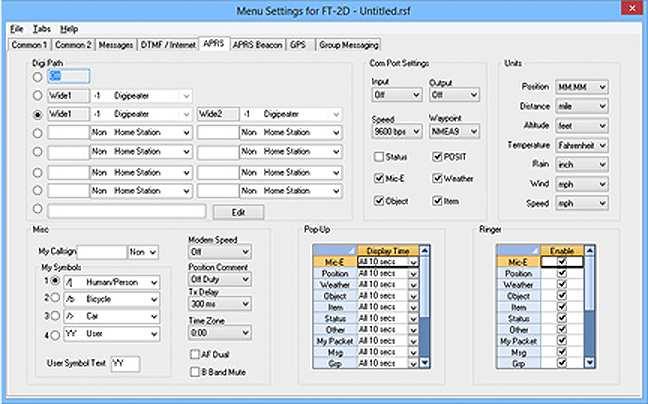
Task: Click the User Symbol Text field
Action: 125,364
